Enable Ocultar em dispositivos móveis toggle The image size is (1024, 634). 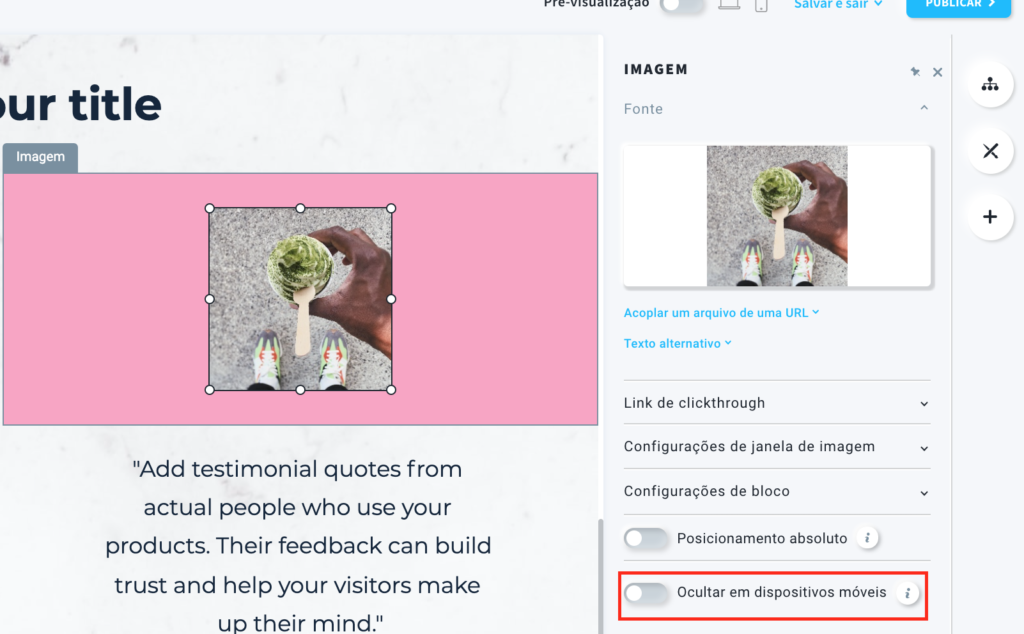click(646, 593)
